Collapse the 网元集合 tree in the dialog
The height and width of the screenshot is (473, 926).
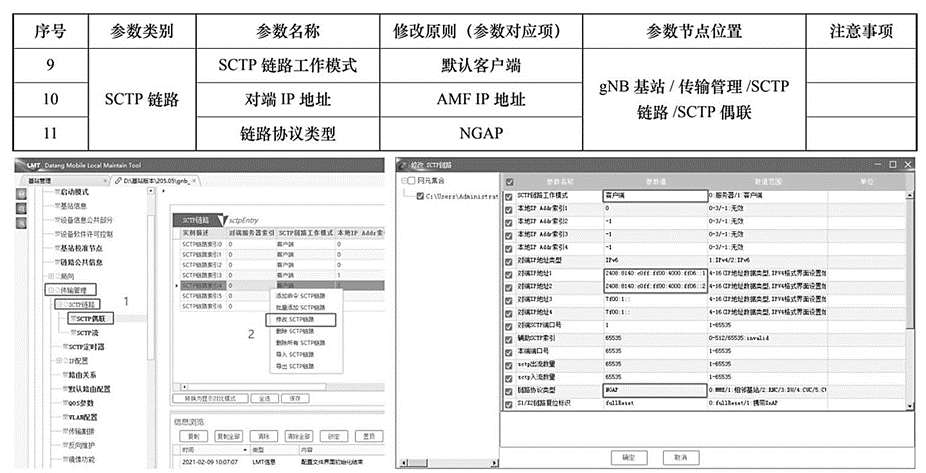[x=405, y=181]
